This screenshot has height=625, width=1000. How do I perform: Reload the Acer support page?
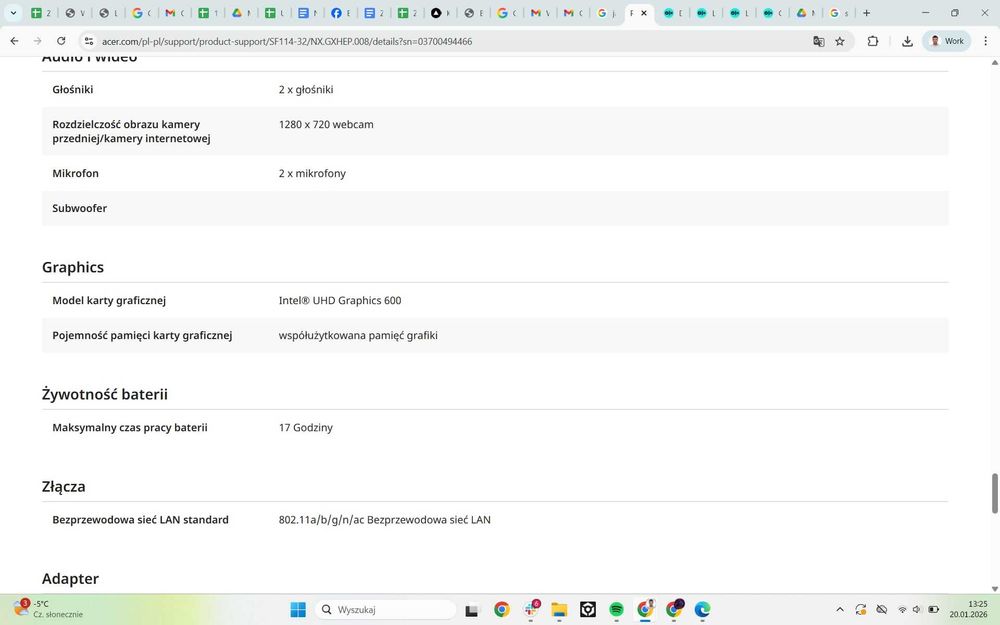pyautogui.click(x=61, y=41)
